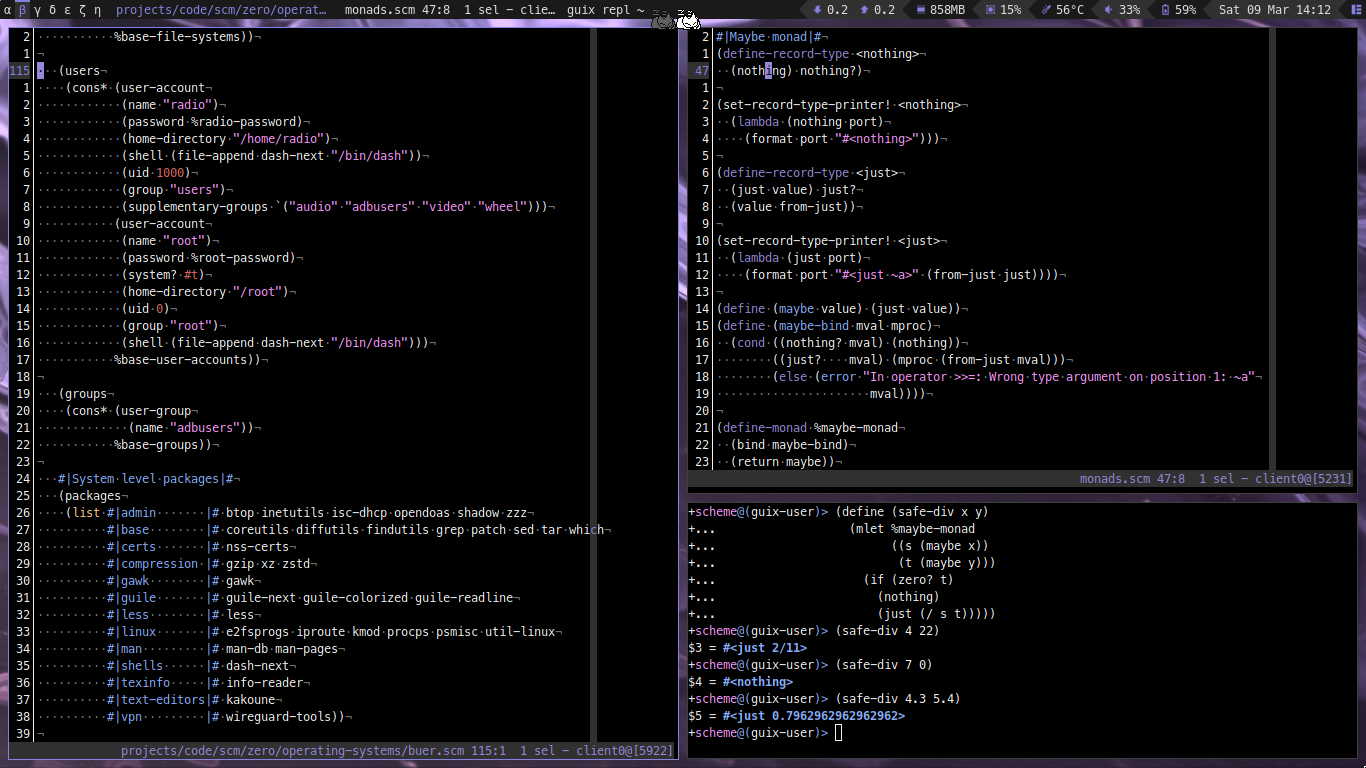This screenshot has width=1366, height=768.
Task: Click the date and time Sat 09 Mar 14:12
Action: pyautogui.click(x=1275, y=10)
